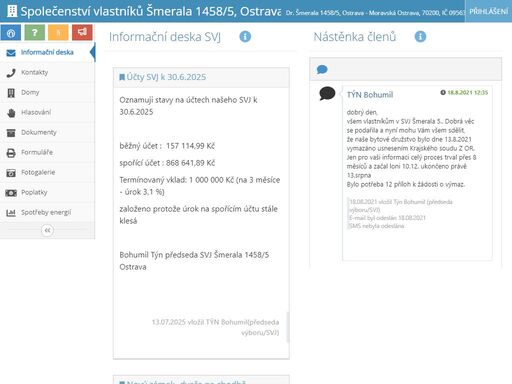Click the 13.07.2025 vložil TÝN Bohumil footer

click(x=215, y=327)
